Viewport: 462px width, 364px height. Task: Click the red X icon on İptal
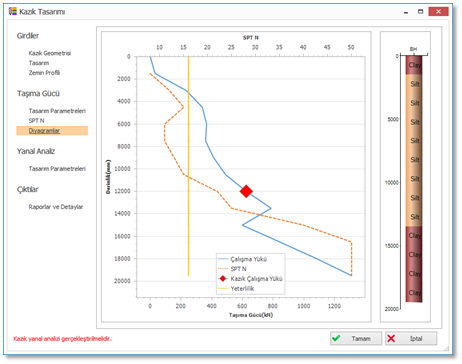point(391,338)
